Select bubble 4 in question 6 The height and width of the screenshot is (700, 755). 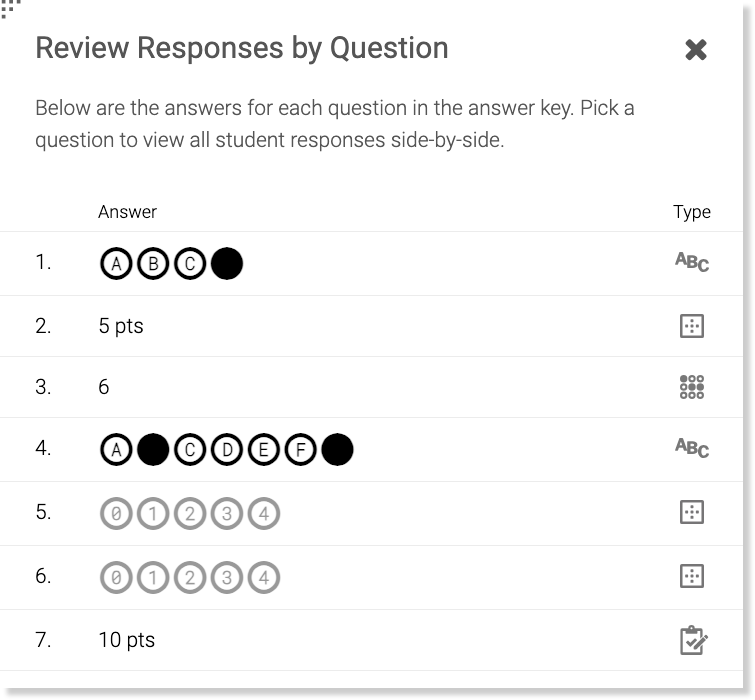[264, 578]
